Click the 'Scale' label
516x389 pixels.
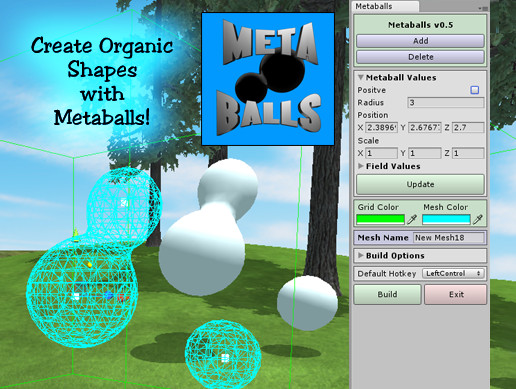(368, 141)
